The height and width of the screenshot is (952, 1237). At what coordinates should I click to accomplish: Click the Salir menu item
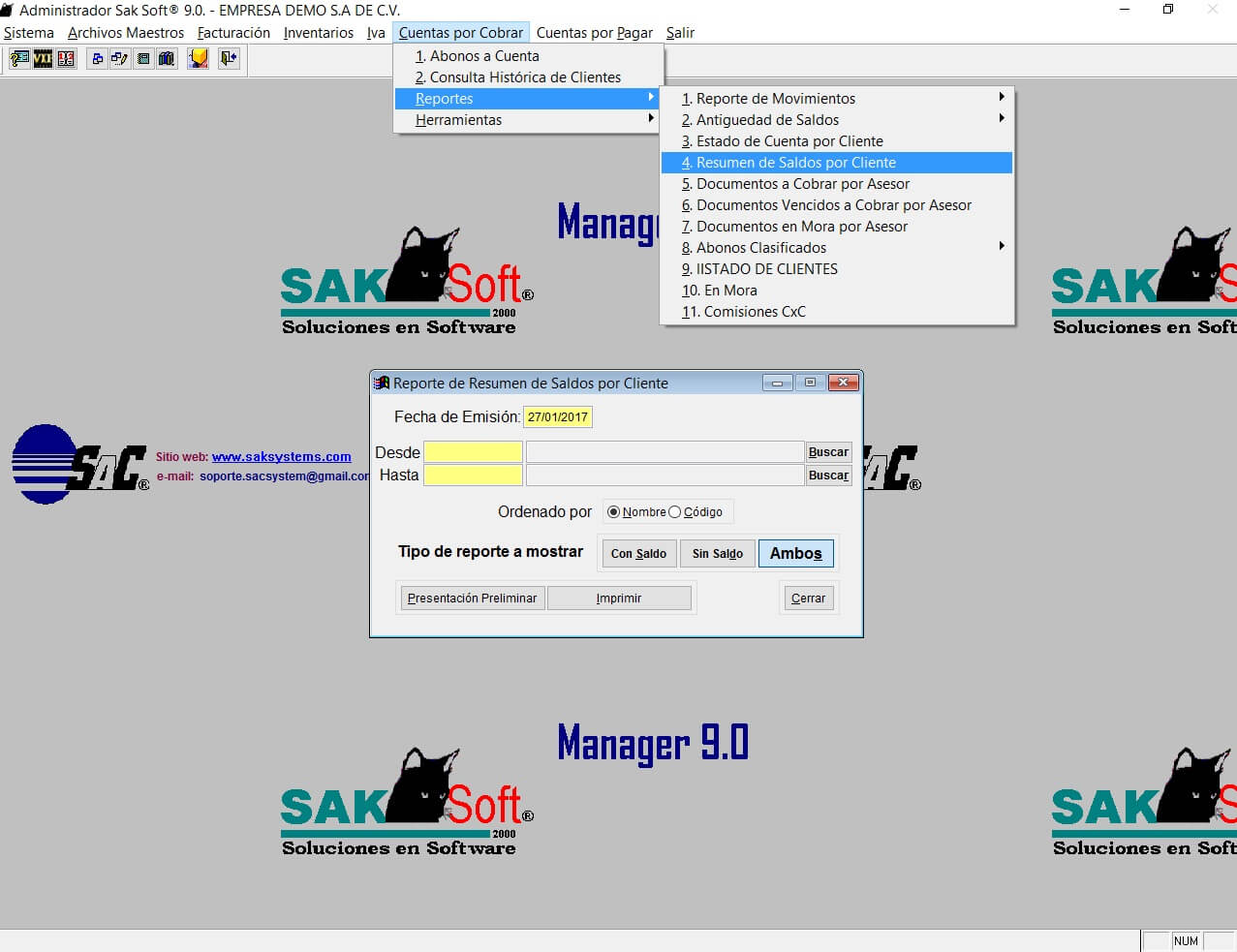680,33
